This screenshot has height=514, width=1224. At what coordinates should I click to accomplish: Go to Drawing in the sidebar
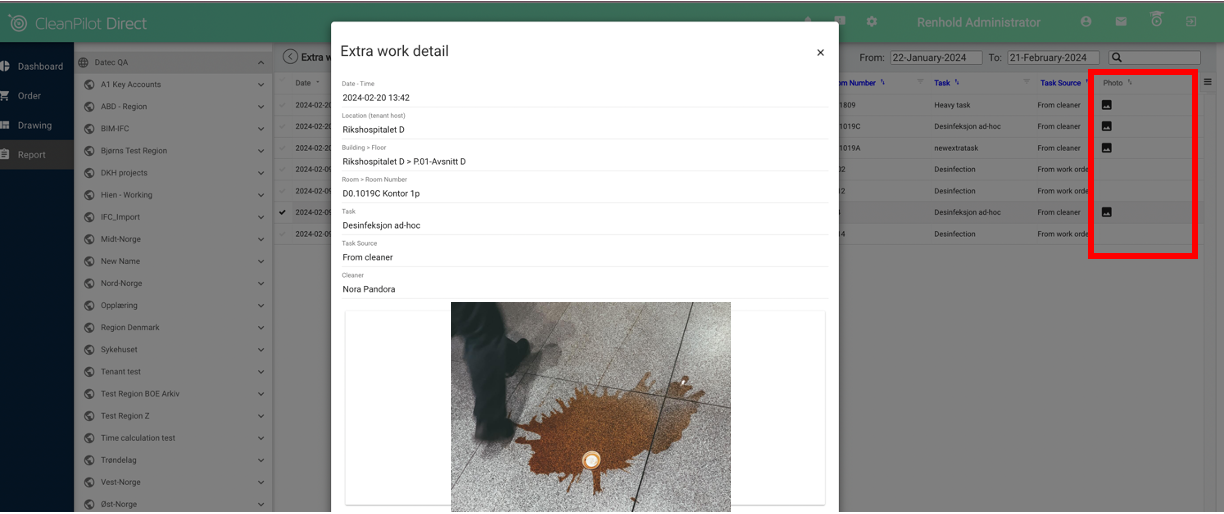(35, 126)
